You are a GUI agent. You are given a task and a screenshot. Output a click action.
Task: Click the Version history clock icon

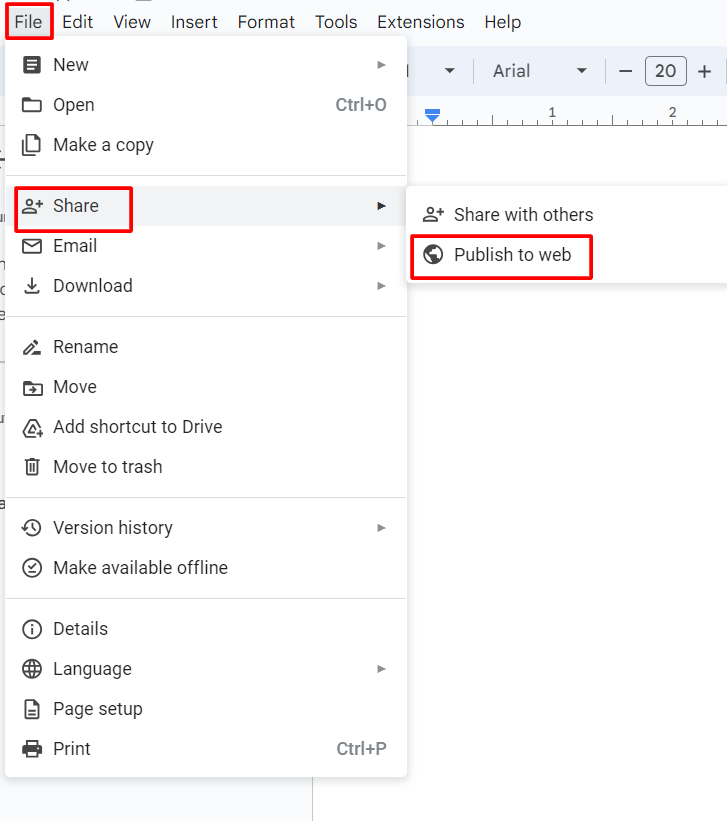(x=32, y=528)
